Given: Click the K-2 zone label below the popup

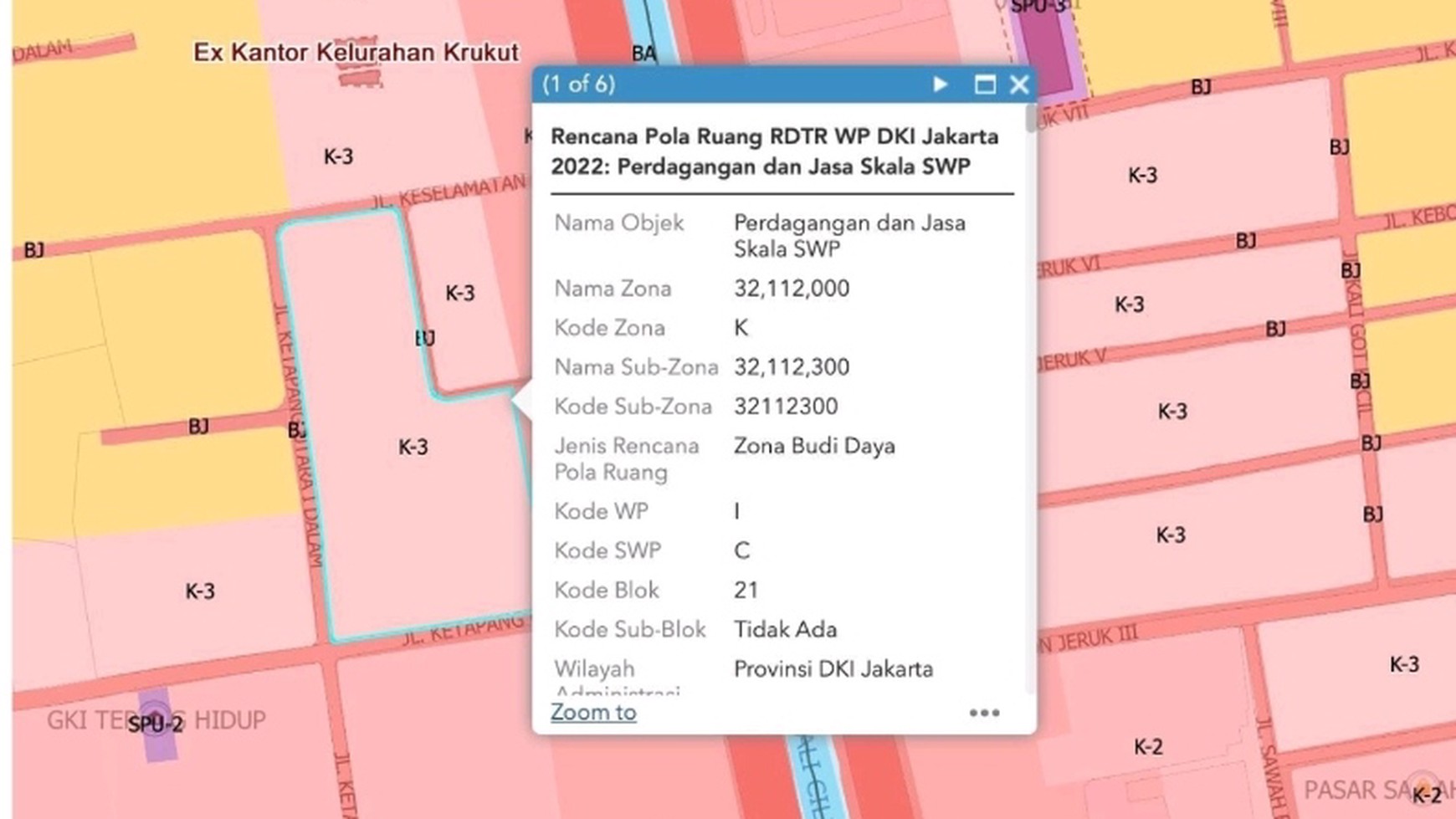Looking at the screenshot, I should [1148, 746].
